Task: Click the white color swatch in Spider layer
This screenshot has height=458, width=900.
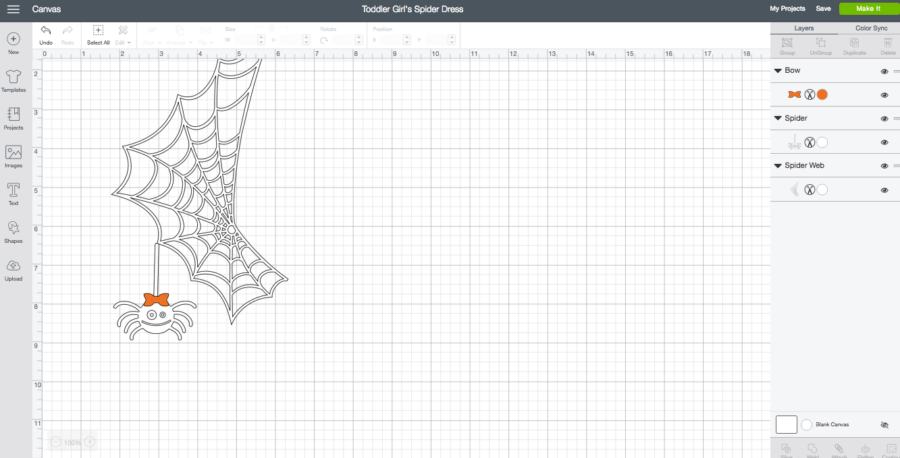Action: point(823,142)
